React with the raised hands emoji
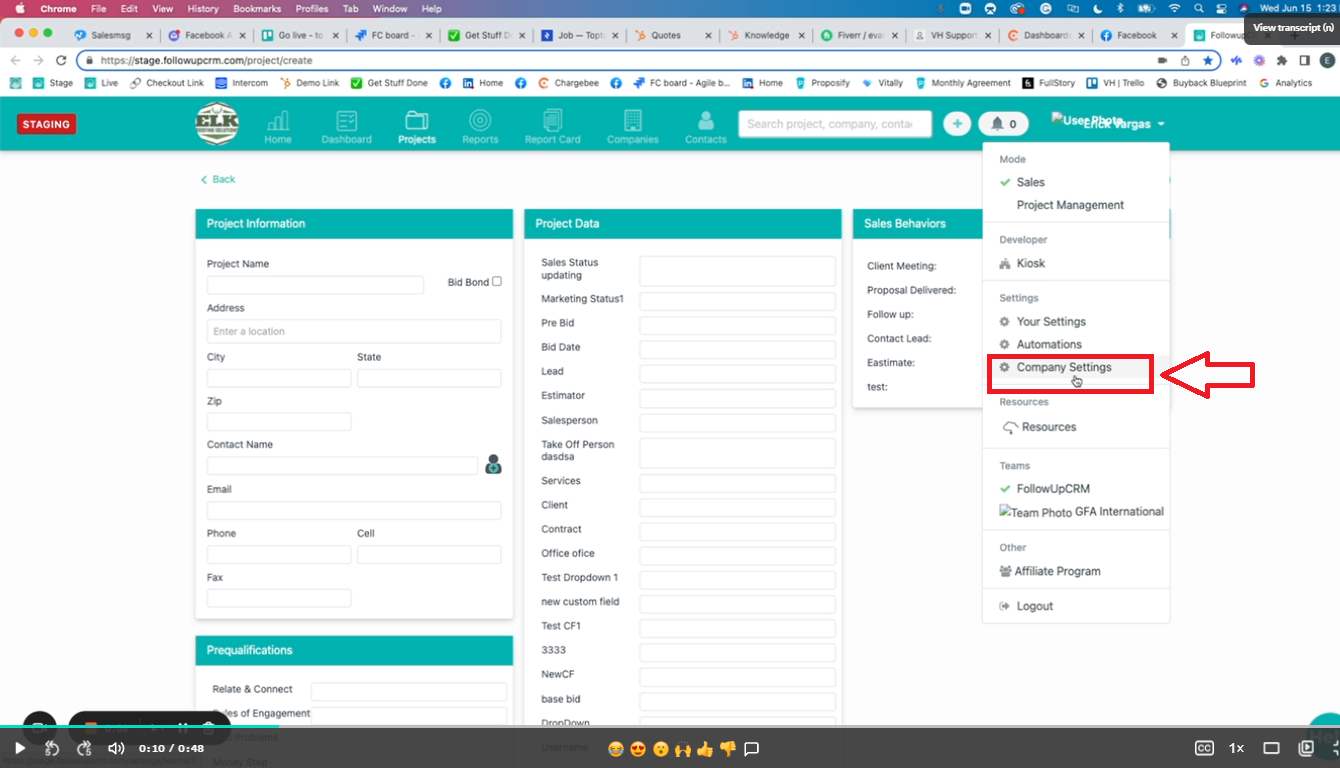 tap(683, 748)
